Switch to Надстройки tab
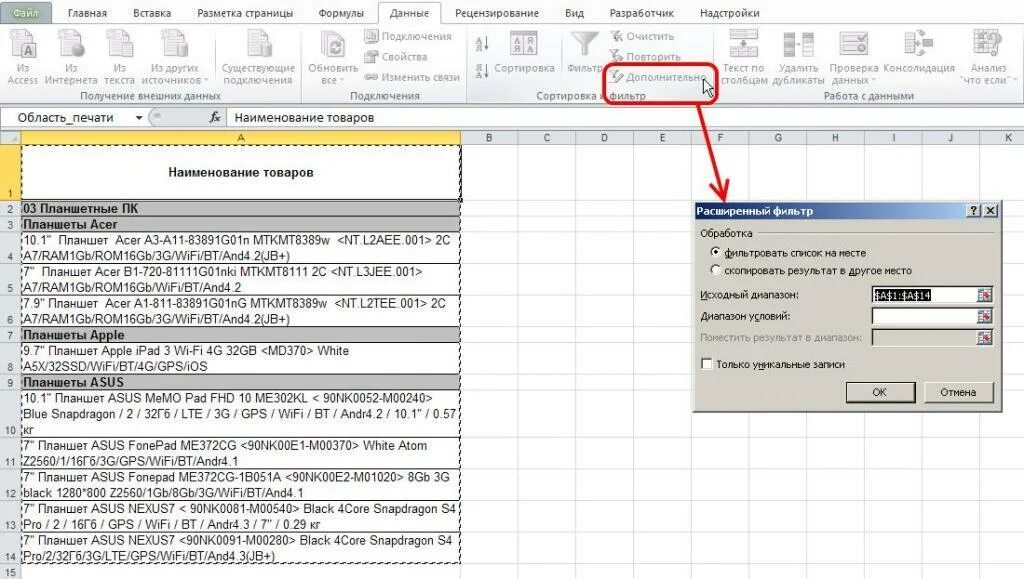This screenshot has width=1024, height=579. click(729, 13)
